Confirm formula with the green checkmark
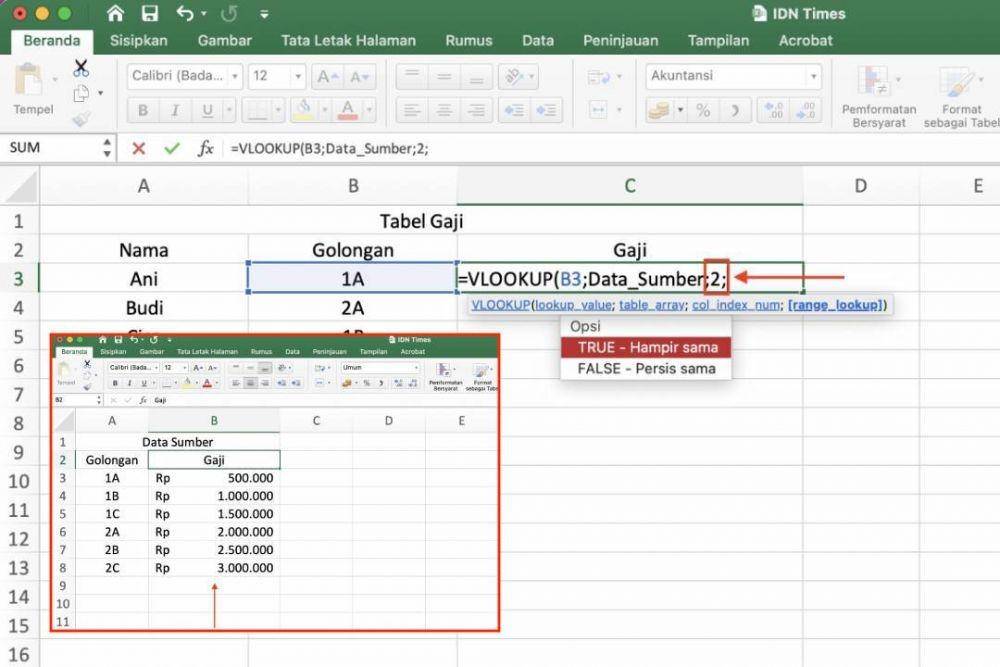Viewport: 1000px width, 667px height. (172, 149)
